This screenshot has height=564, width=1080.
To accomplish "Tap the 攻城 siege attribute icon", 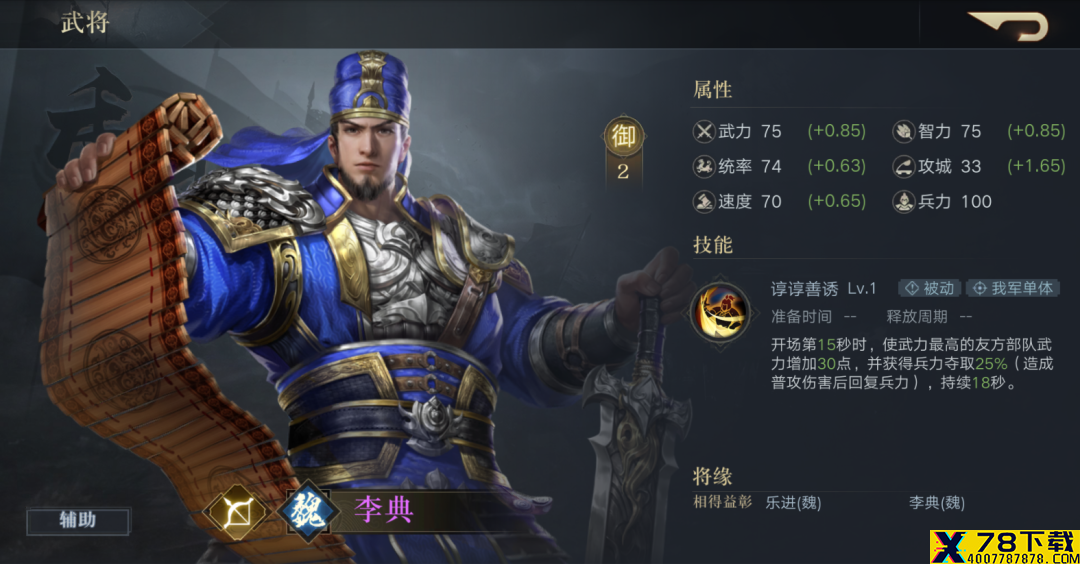I will 904,166.
